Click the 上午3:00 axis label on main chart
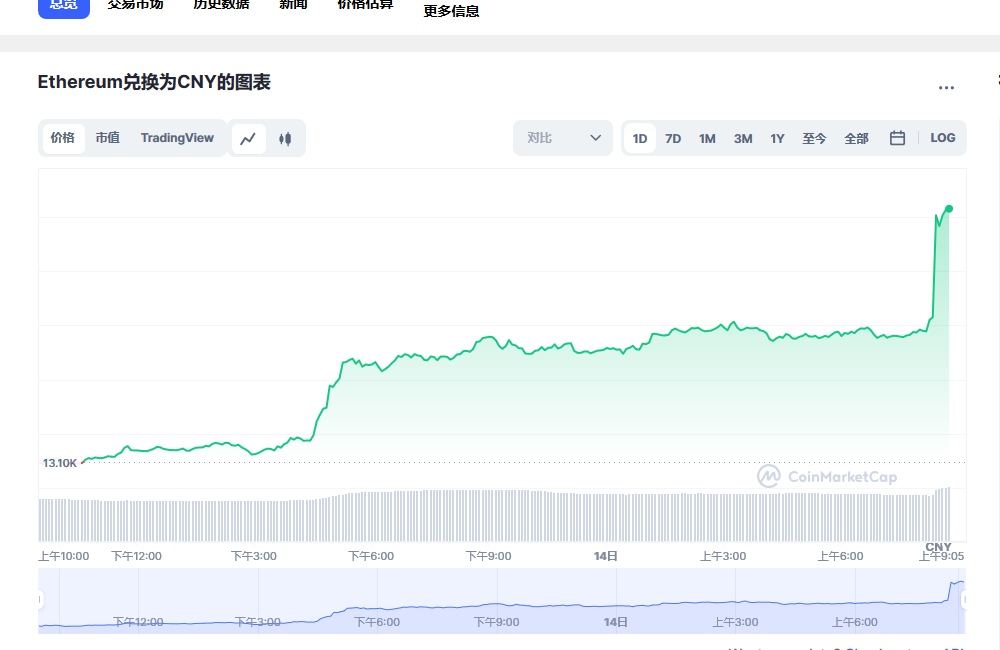1000x650 pixels. (723, 556)
